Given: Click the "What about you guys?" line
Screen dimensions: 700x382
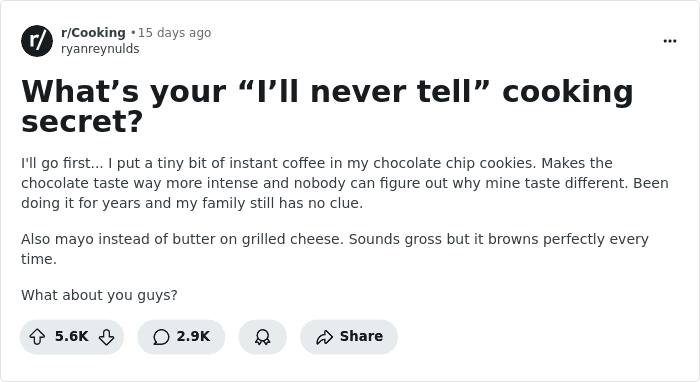Looking at the screenshot, I should [99, 295].
